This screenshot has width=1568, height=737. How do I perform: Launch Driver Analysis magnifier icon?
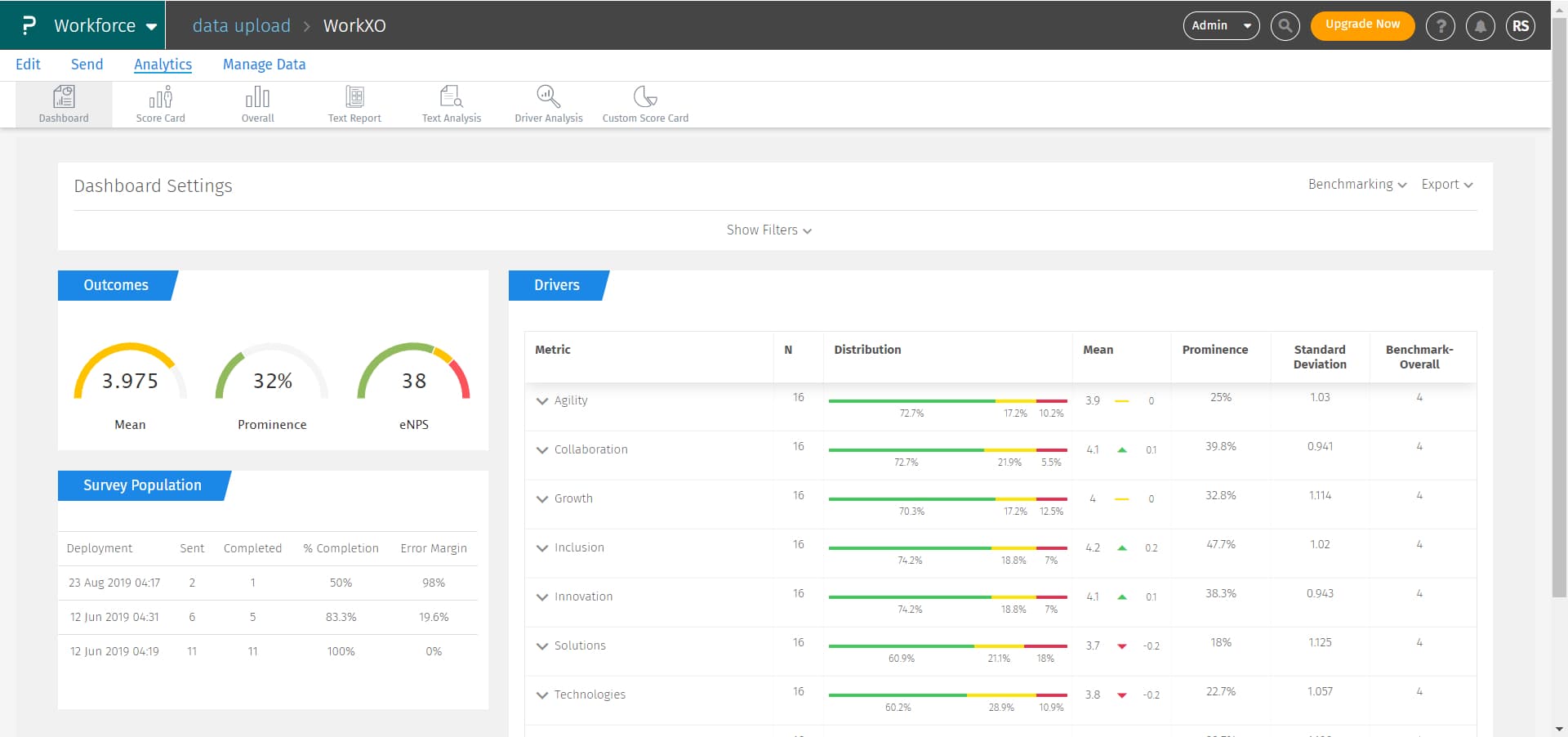coord(548,98)
